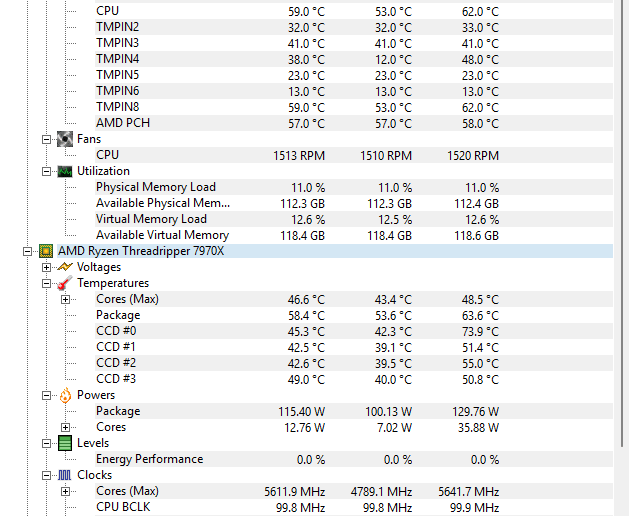Collapse the AMD Ryzen Threadripper 7970X node
Image resolution: width=629 pixels, height=516 pixels.
[x=28, y=251]
